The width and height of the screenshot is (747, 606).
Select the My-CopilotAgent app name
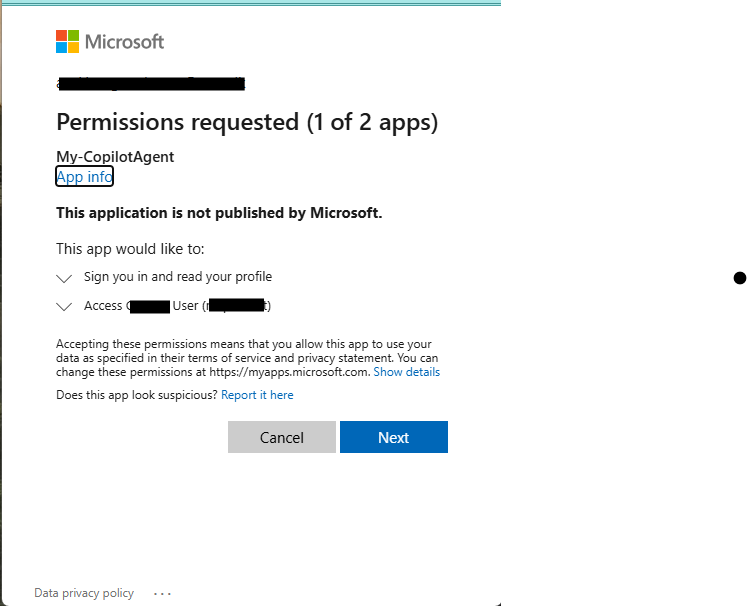pos(115,157)
